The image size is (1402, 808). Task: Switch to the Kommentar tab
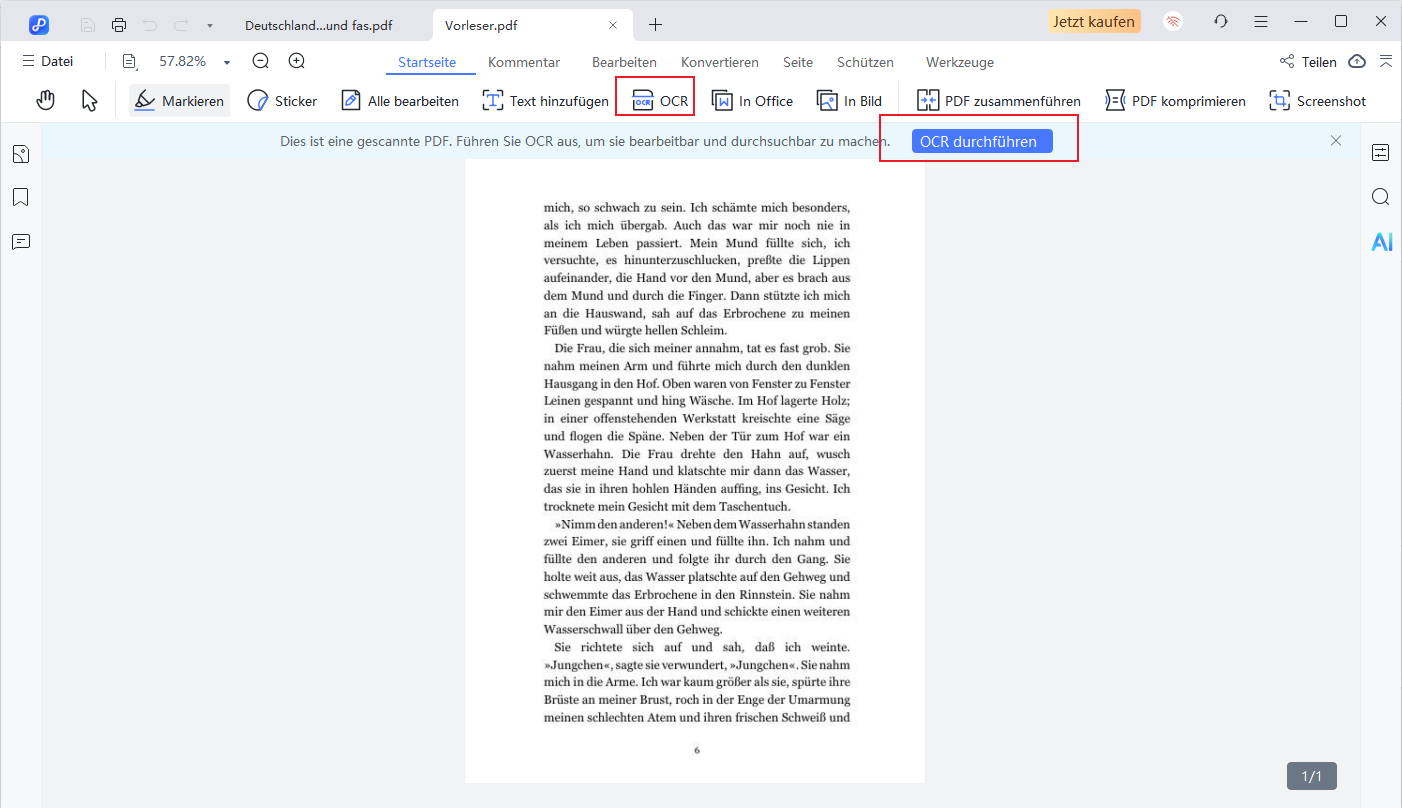click(x=523, y=62)
